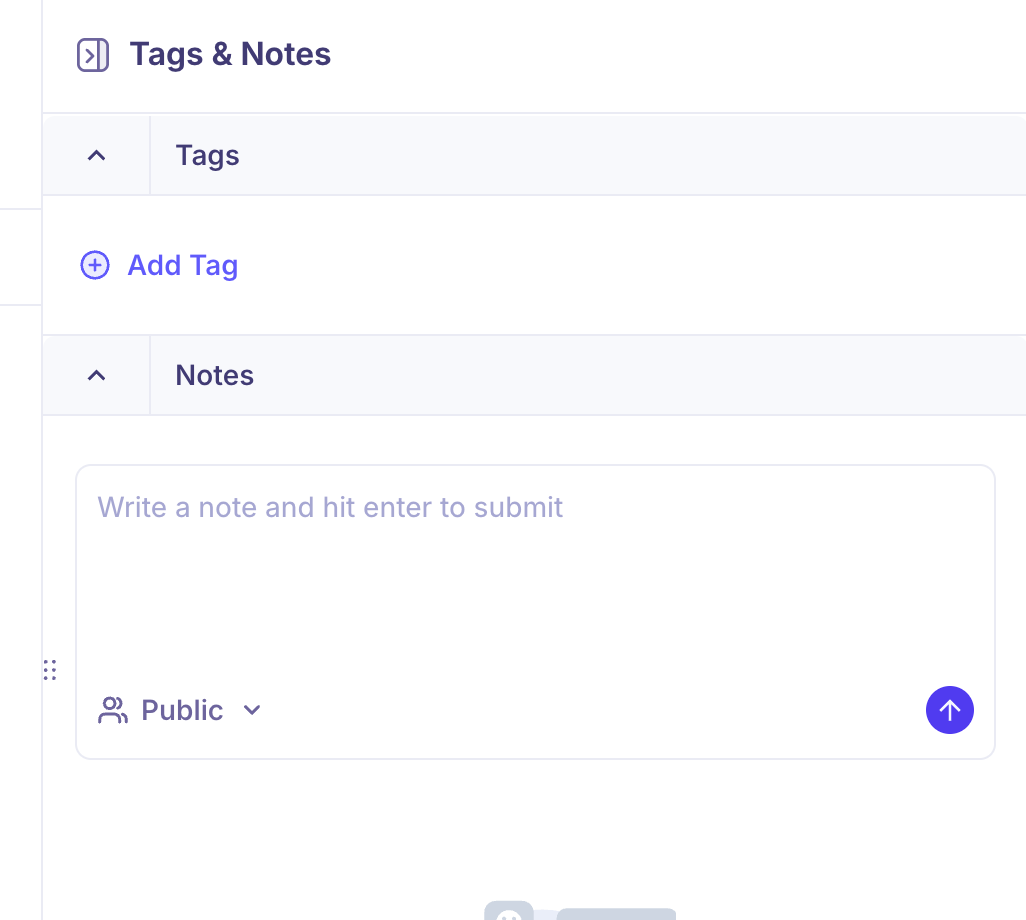1026x920 pixels.
Task: Click the Tags & Notes panel title
Action: [x=230, y=54]
